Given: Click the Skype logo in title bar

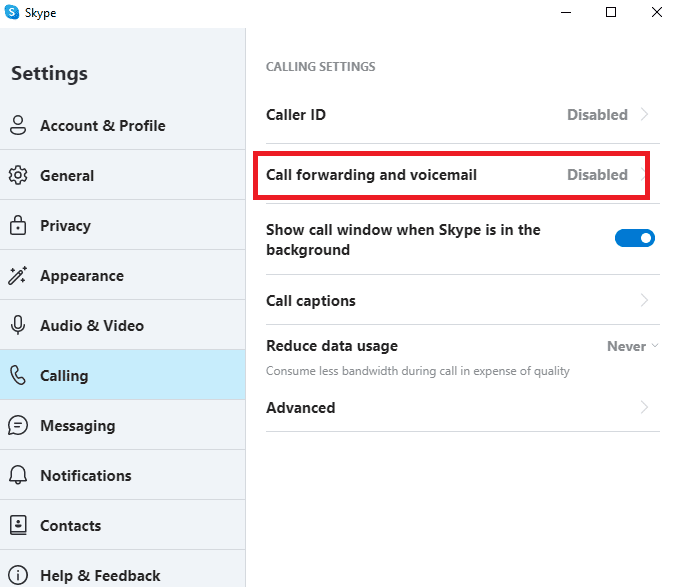Looking at the screenshot, I should tap(12, 12).
